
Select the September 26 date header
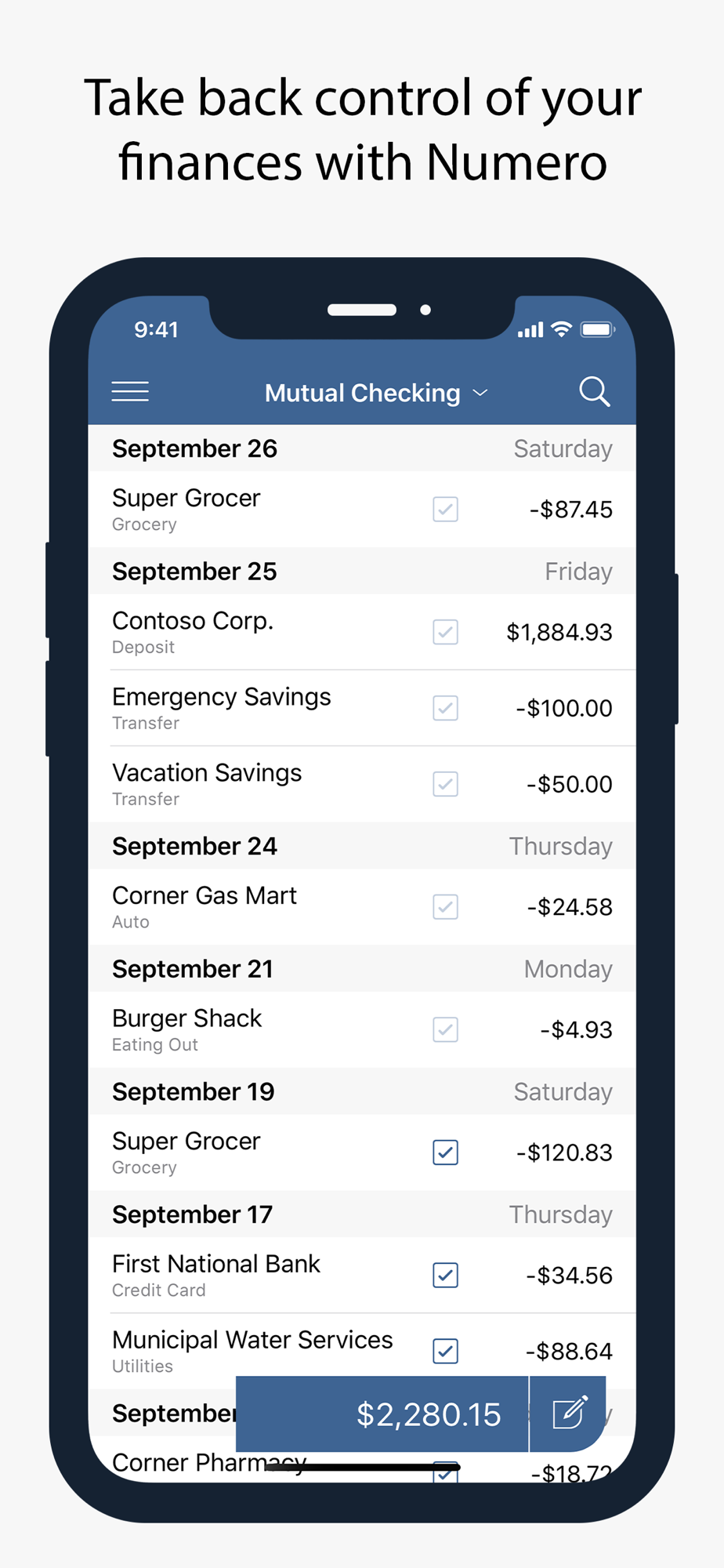[194, 448]
